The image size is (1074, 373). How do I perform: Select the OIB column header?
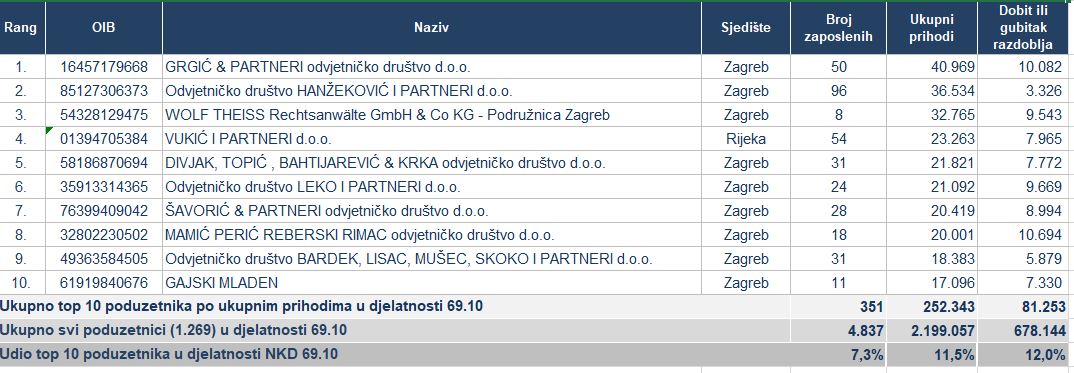click(104, 28)
